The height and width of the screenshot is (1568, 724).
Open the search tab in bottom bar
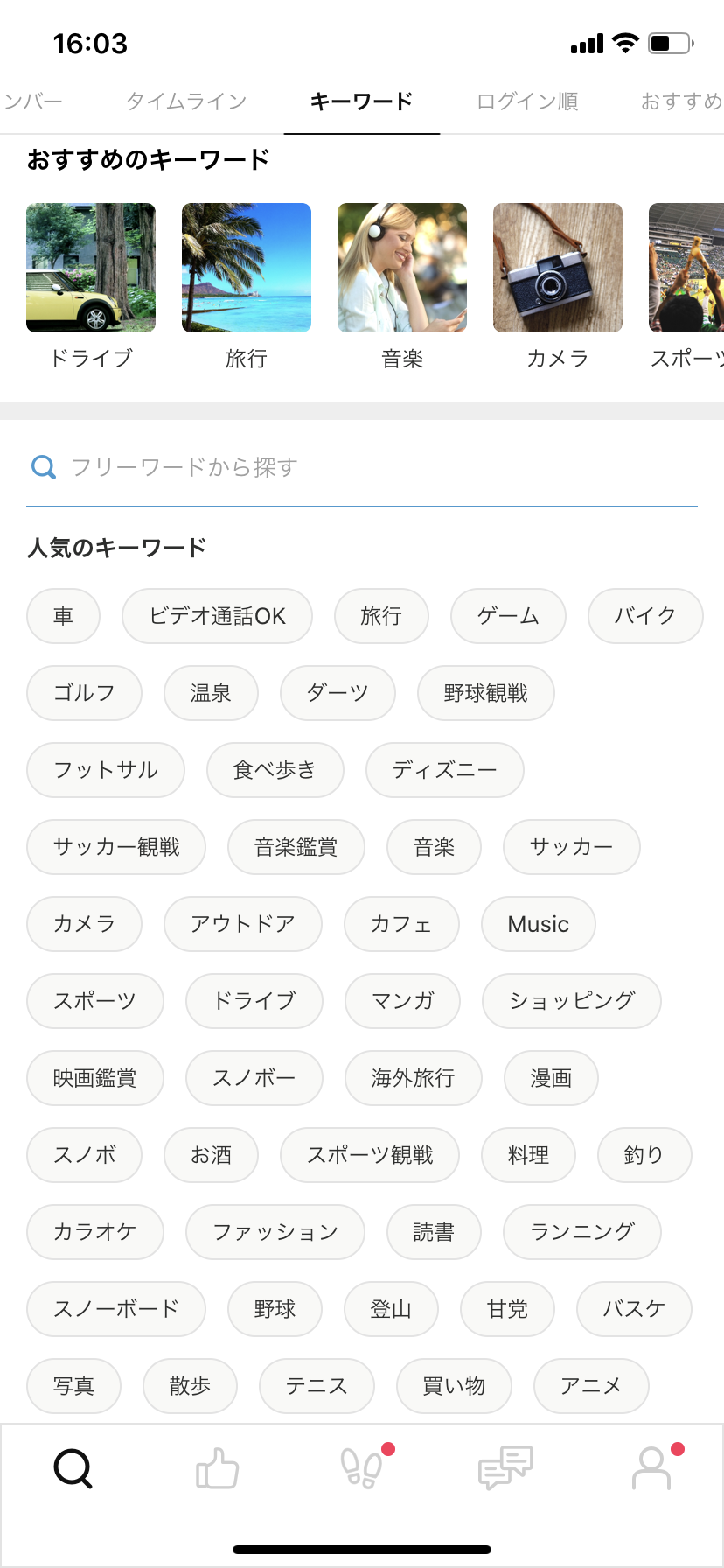73,1468
